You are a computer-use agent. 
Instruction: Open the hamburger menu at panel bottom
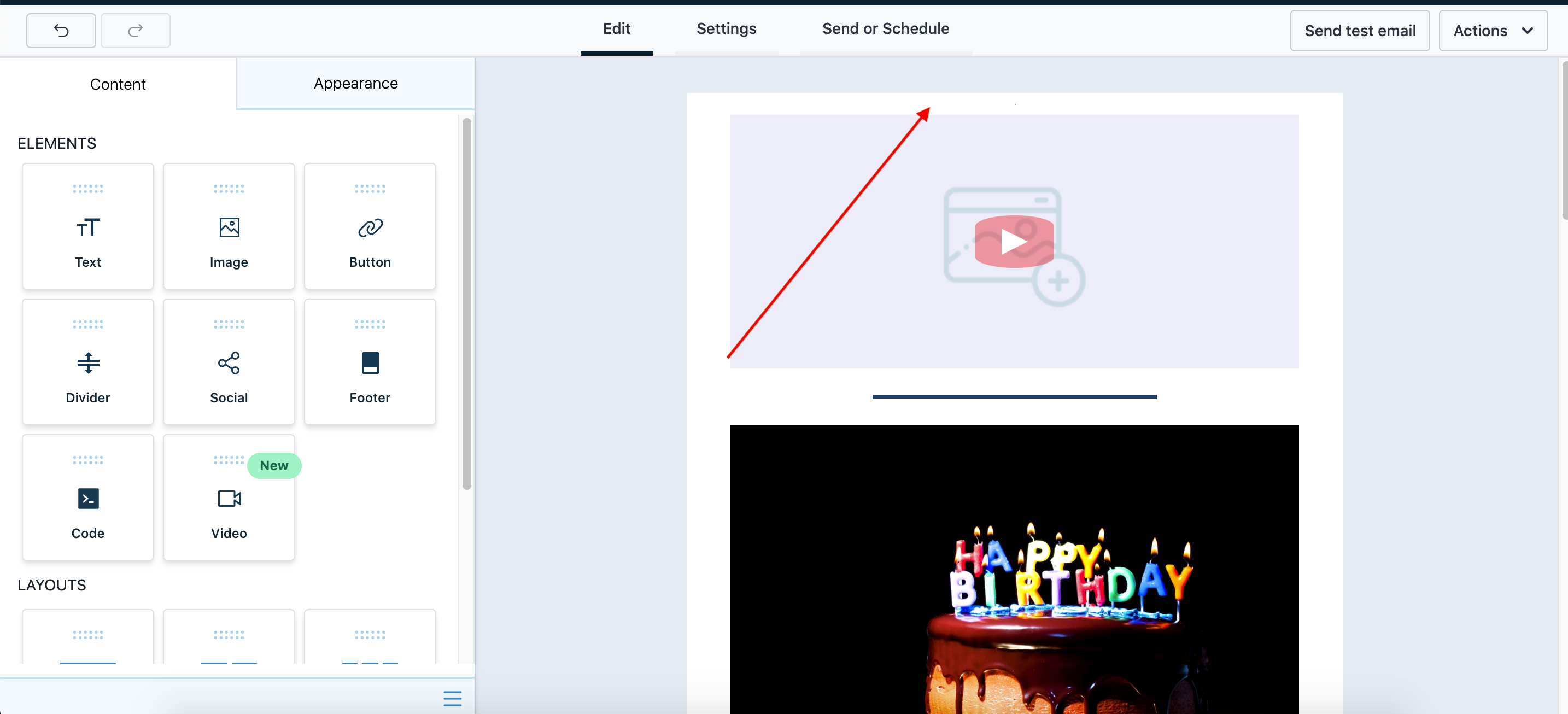[x=452, y=698]
